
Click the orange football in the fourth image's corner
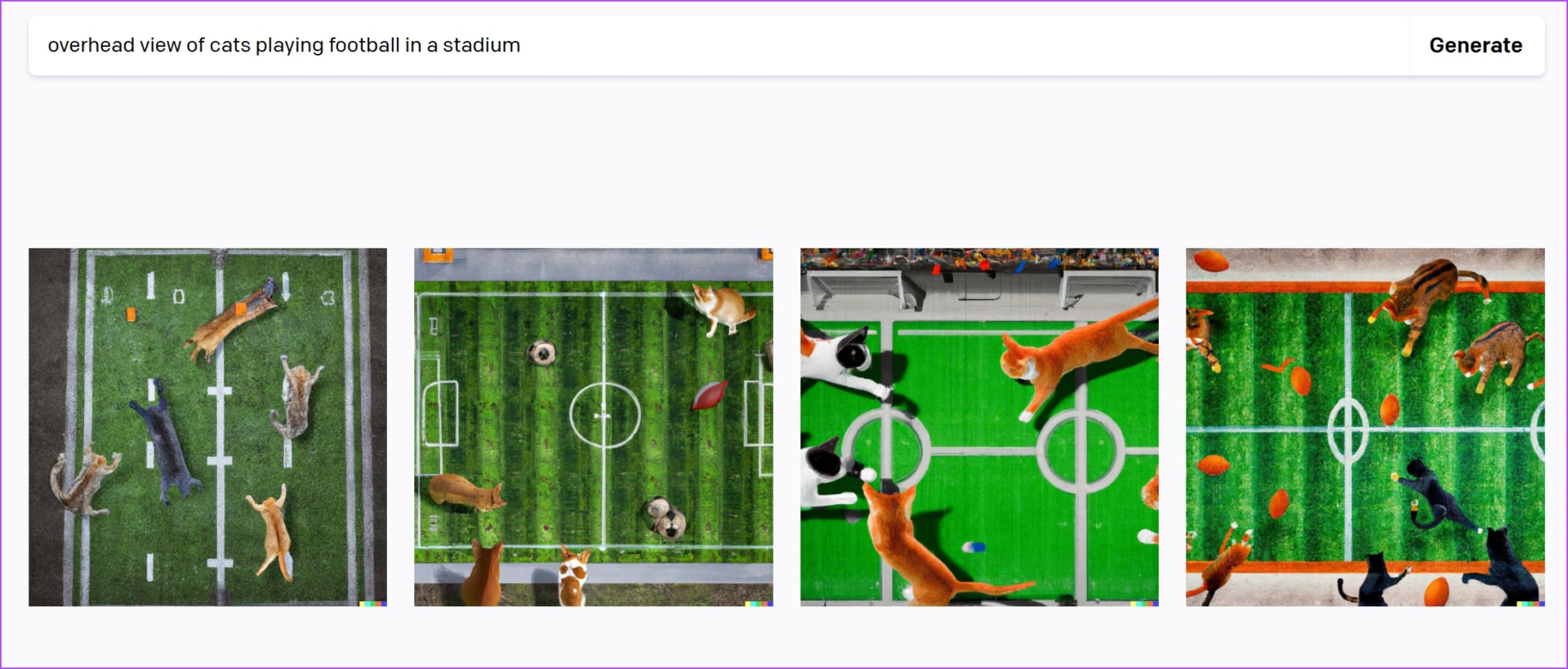click(1211, 261)
